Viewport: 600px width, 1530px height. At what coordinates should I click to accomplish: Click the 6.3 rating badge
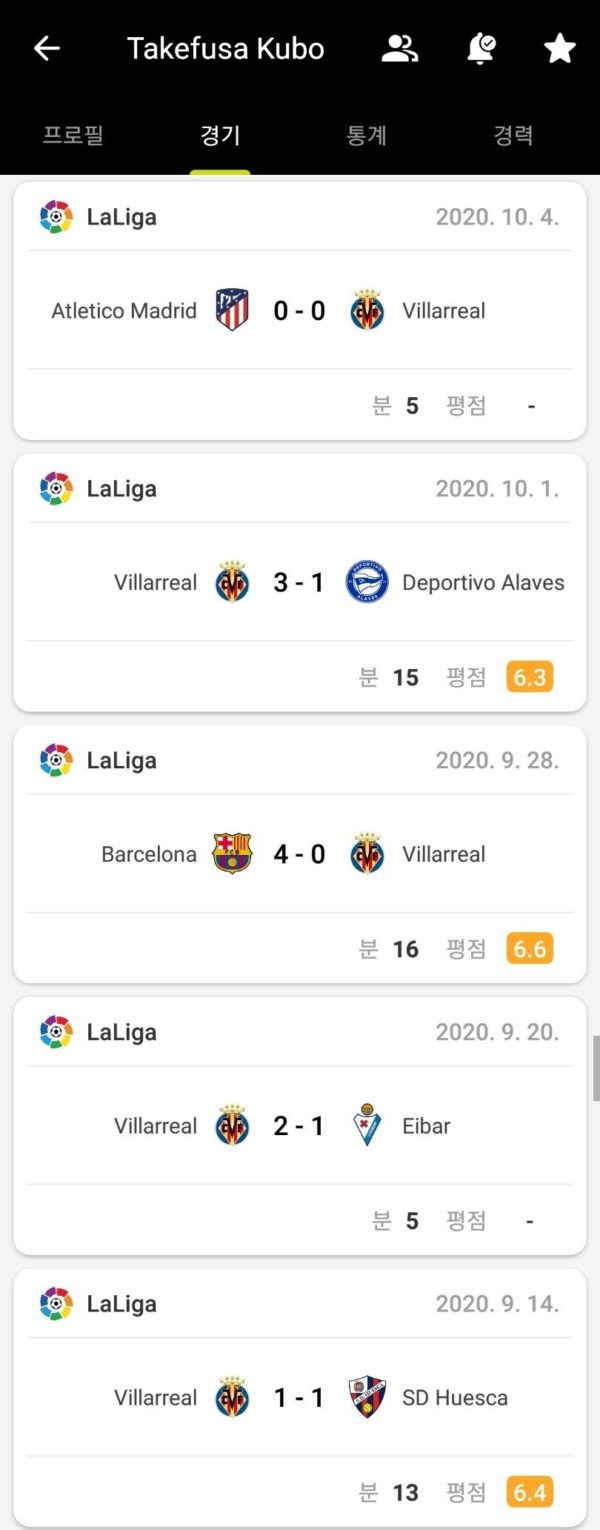point(529,677)
